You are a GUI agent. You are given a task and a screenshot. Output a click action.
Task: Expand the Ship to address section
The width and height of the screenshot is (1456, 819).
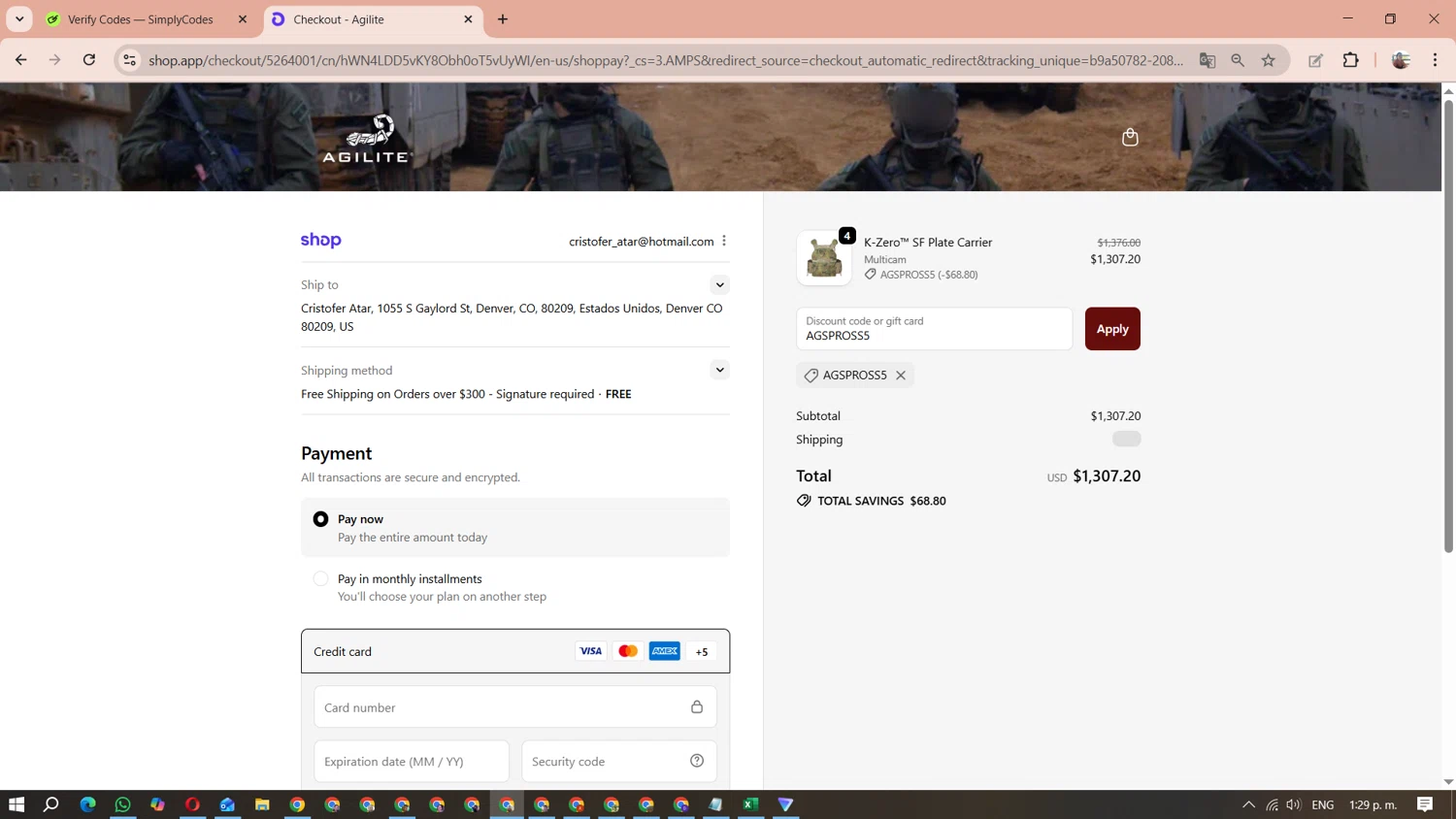[x=719, y=285]
